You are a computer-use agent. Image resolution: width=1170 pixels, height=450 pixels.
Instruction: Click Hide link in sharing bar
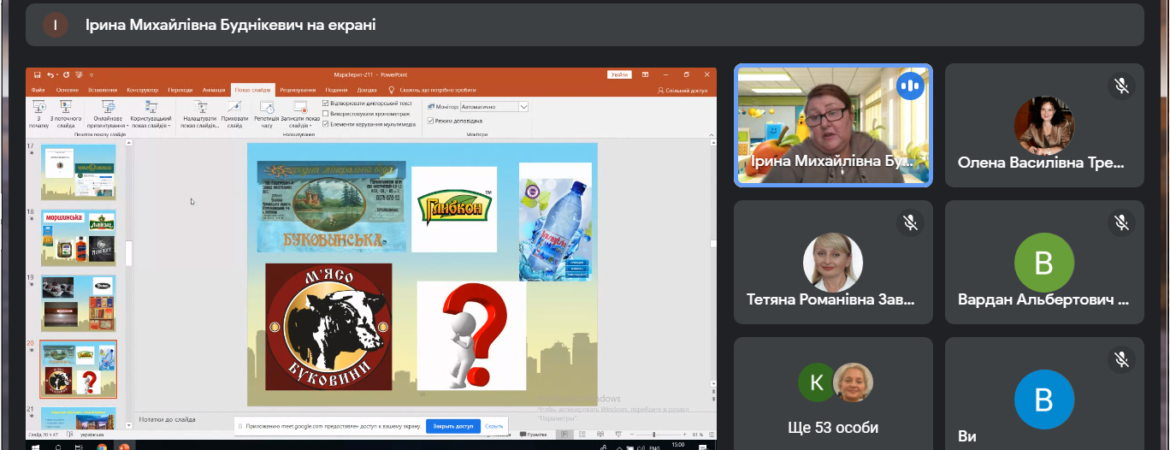click(x=494, y=426)
